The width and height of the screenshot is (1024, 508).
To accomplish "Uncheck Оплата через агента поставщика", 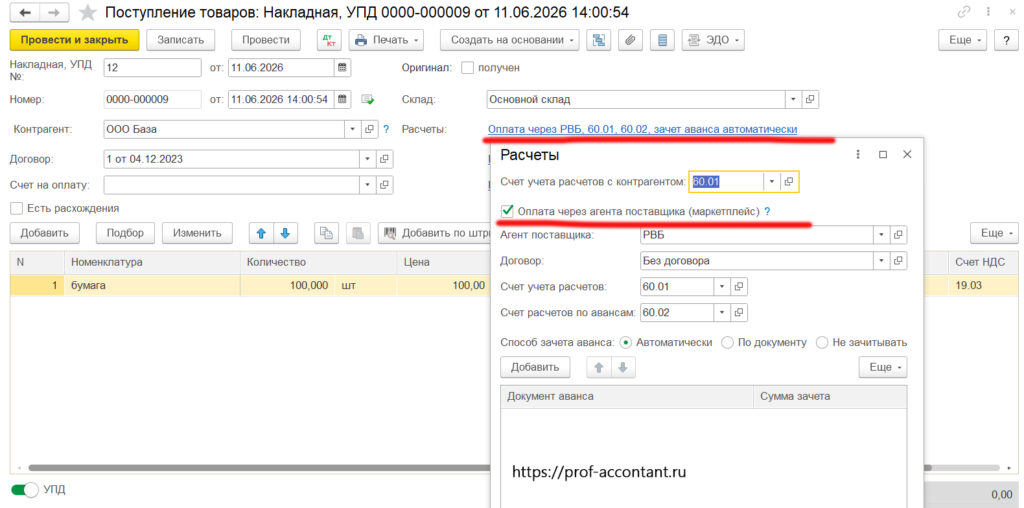I will [x=506, y=212].
